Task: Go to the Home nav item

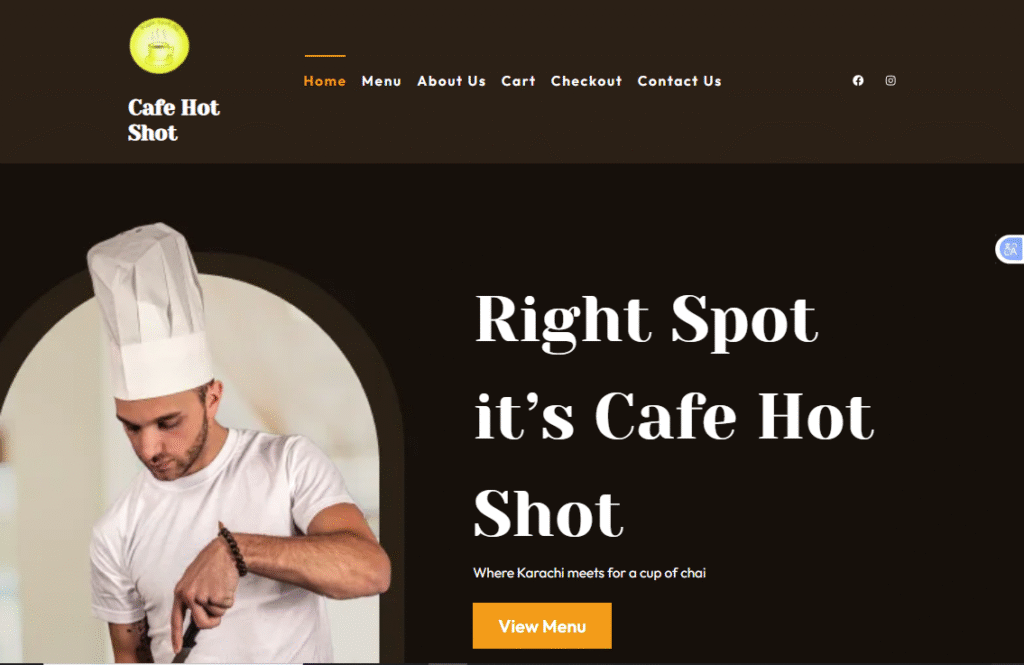Action: click(x=325, y=81)
